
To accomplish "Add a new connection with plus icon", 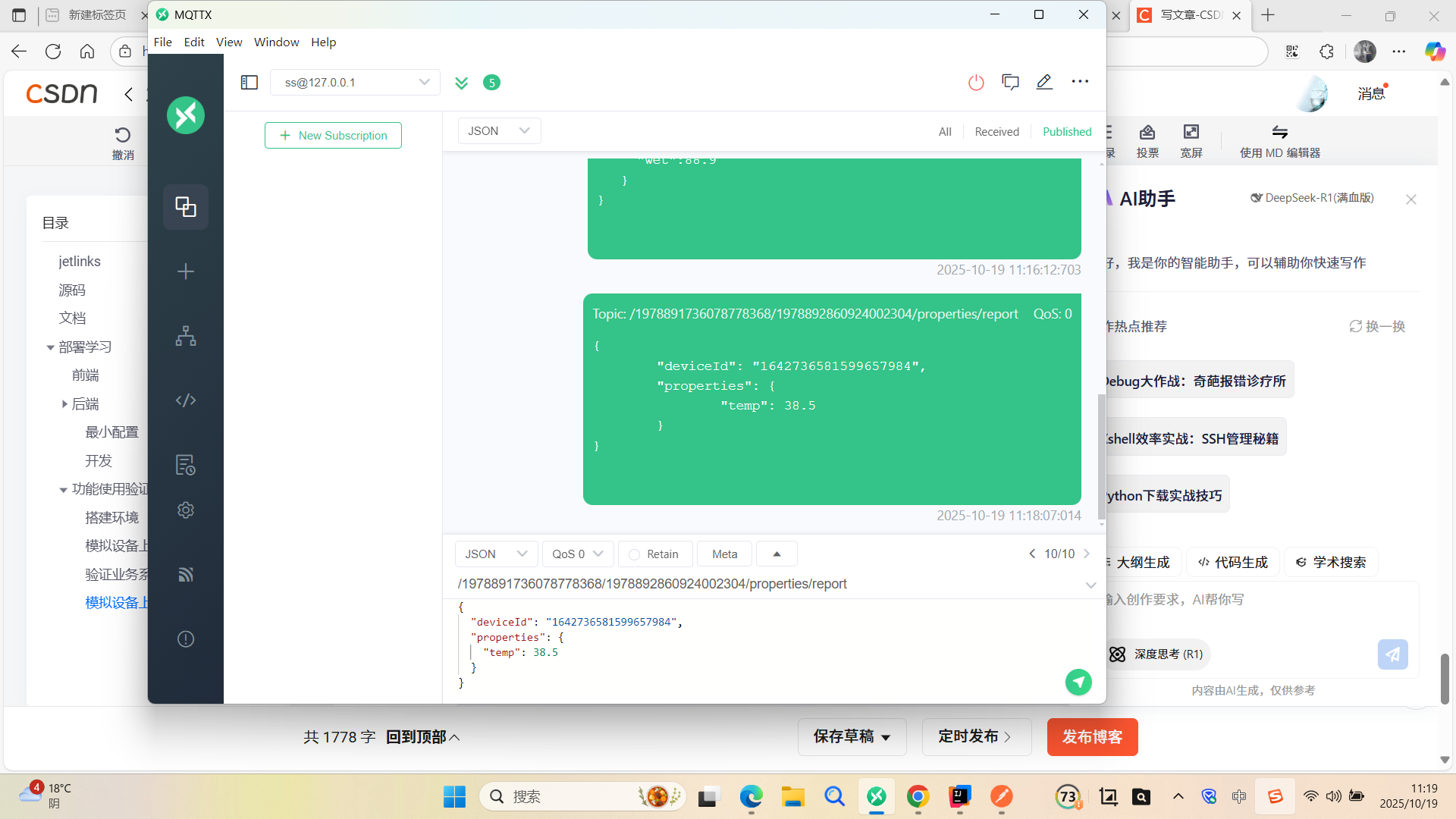I will tap(186, 271).
